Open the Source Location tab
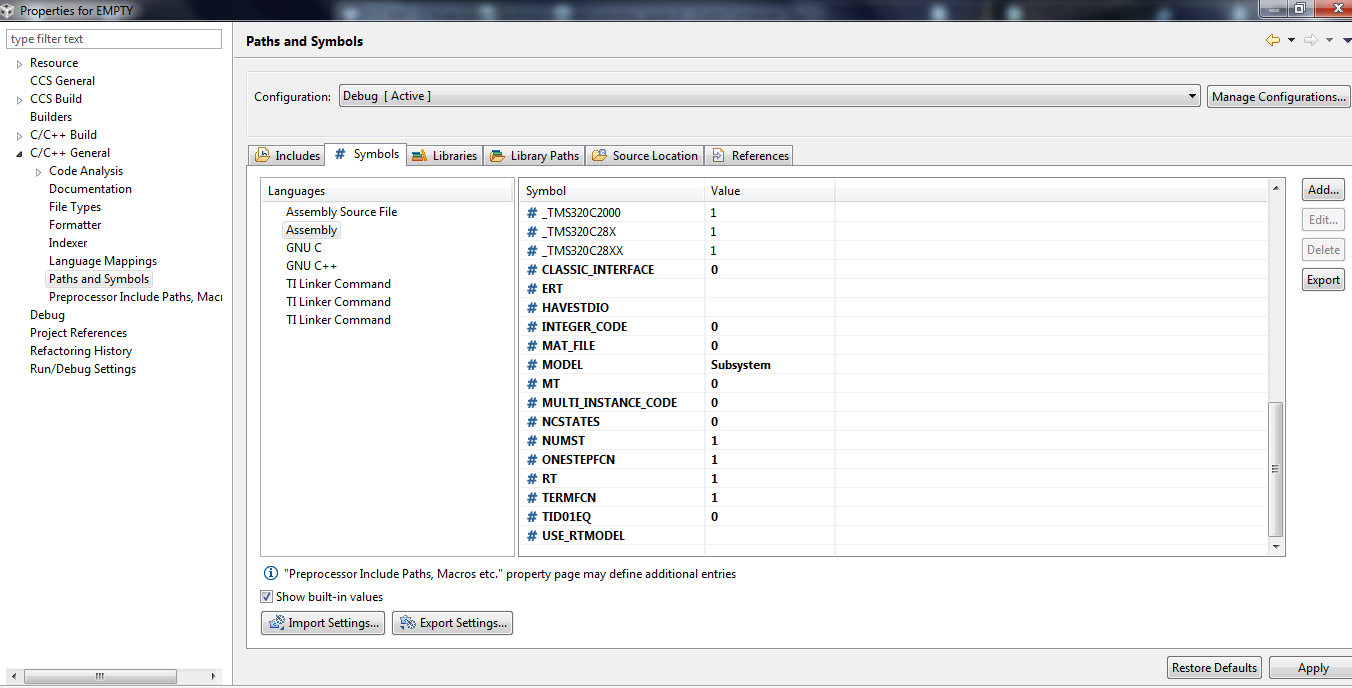This screenshot has width=1352, height=688. [x=645, y=155]
